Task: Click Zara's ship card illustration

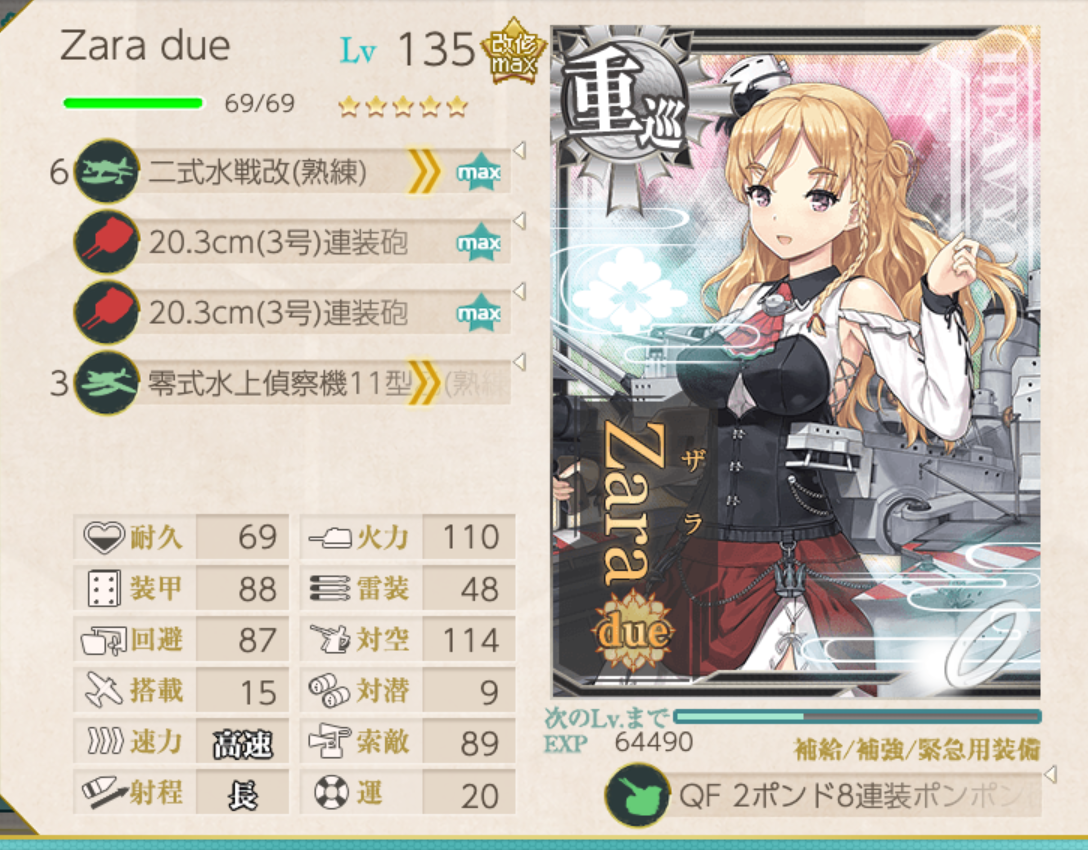Action: pyautogui.click(x=796, y=362)
